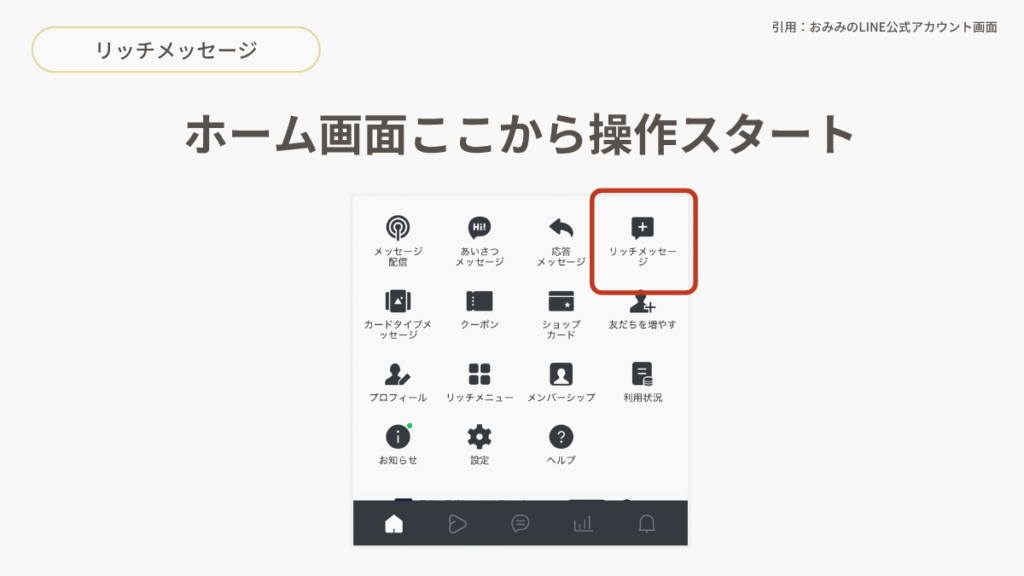Screen dimensions: 1024x576
Task: Tap the ヘルプ question mark icon
Action: point(561,437)
